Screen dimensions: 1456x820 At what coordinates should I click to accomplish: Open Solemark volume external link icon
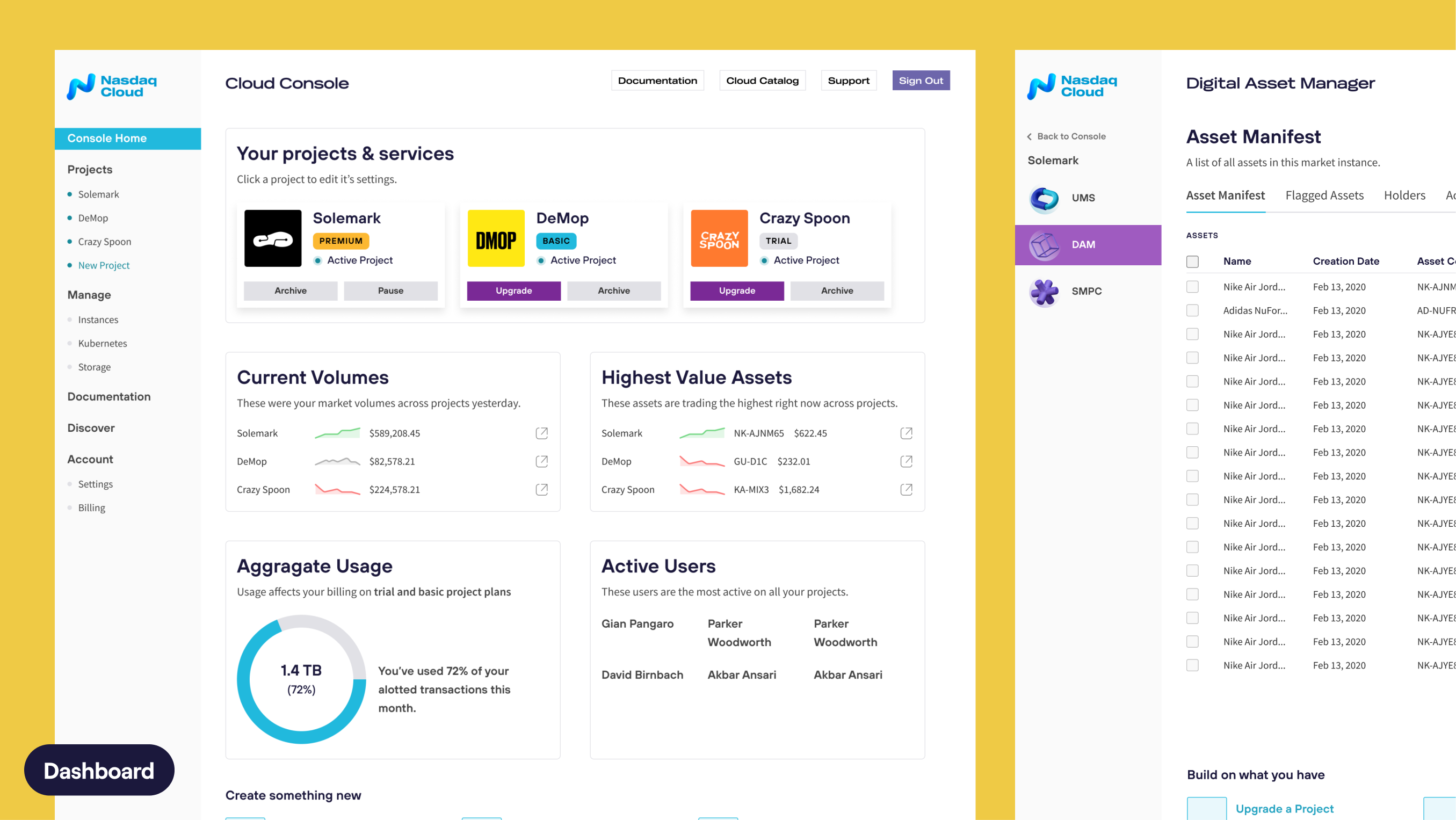tap(541, 433)
